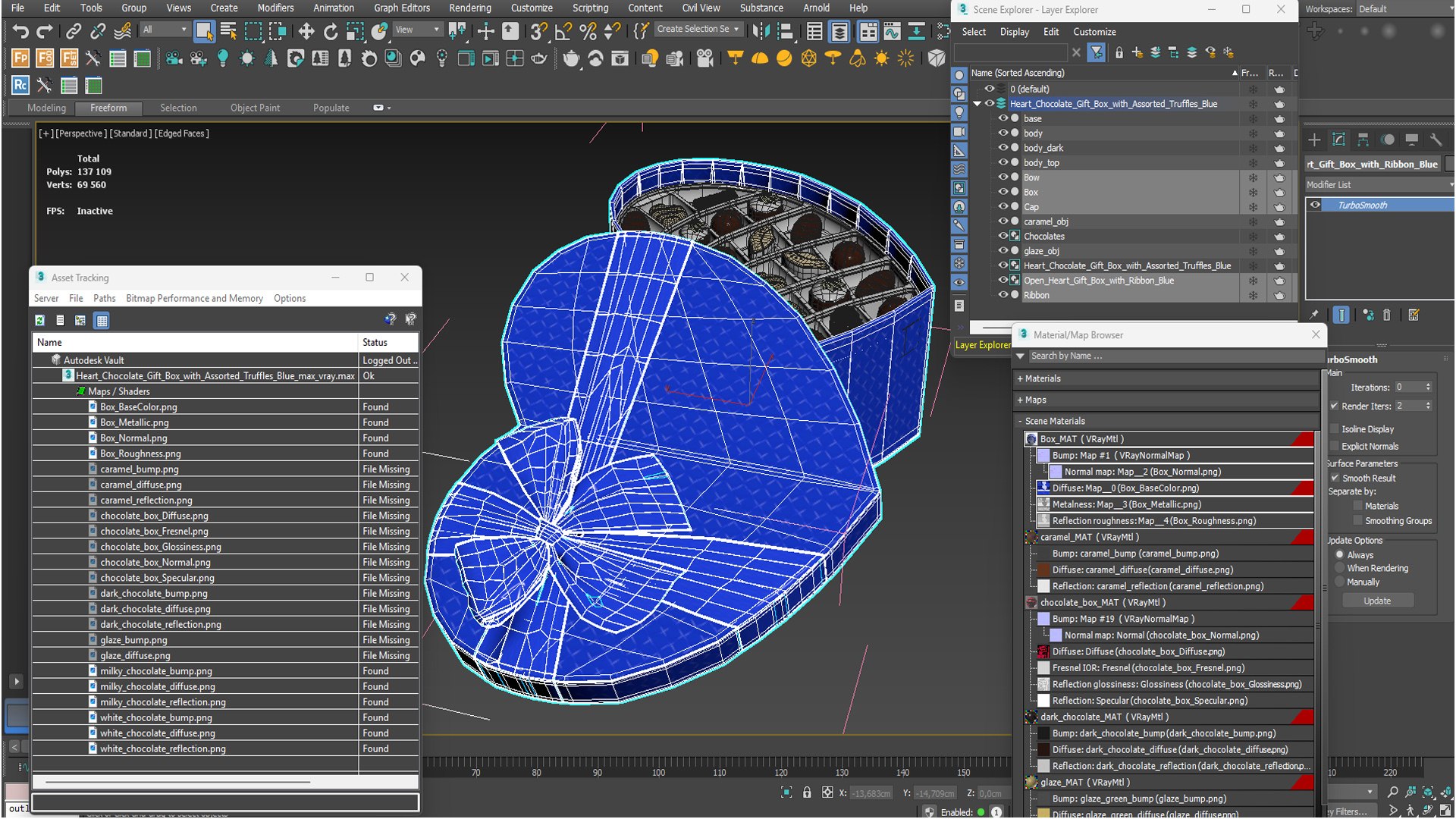Toggle the filter icon in Scene Explorer
The image size is (1456, 819).
click(x=1097, y=52)
